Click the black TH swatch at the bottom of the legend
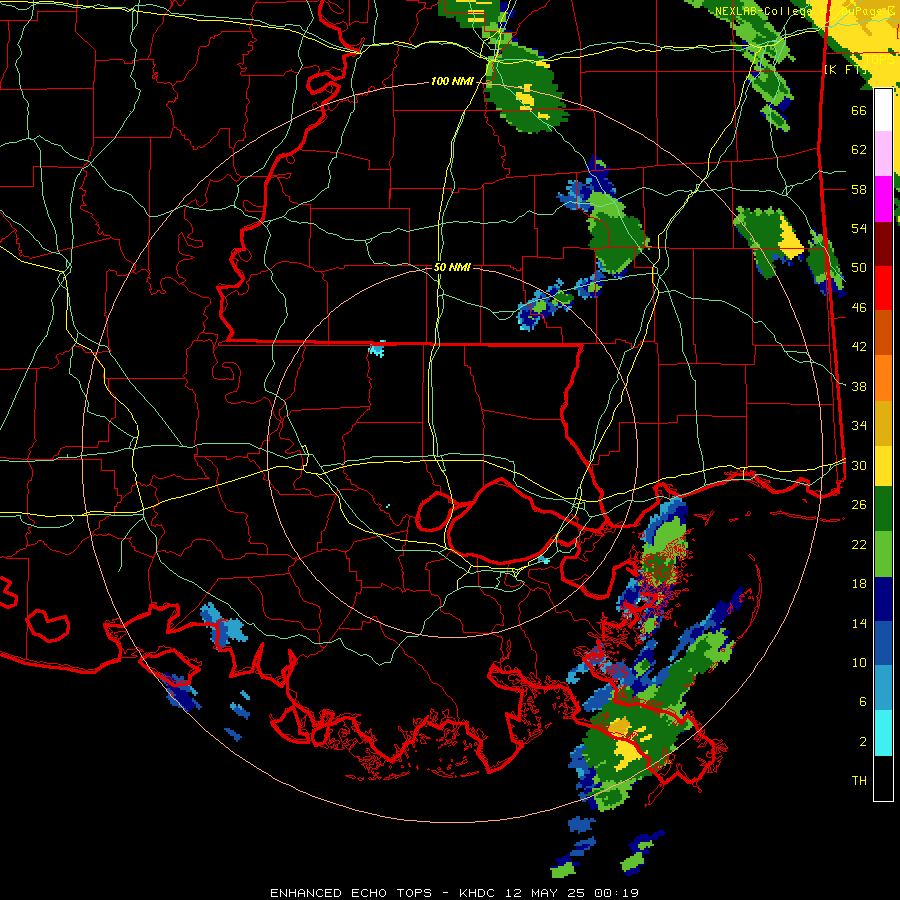 [x=883, y=778]
